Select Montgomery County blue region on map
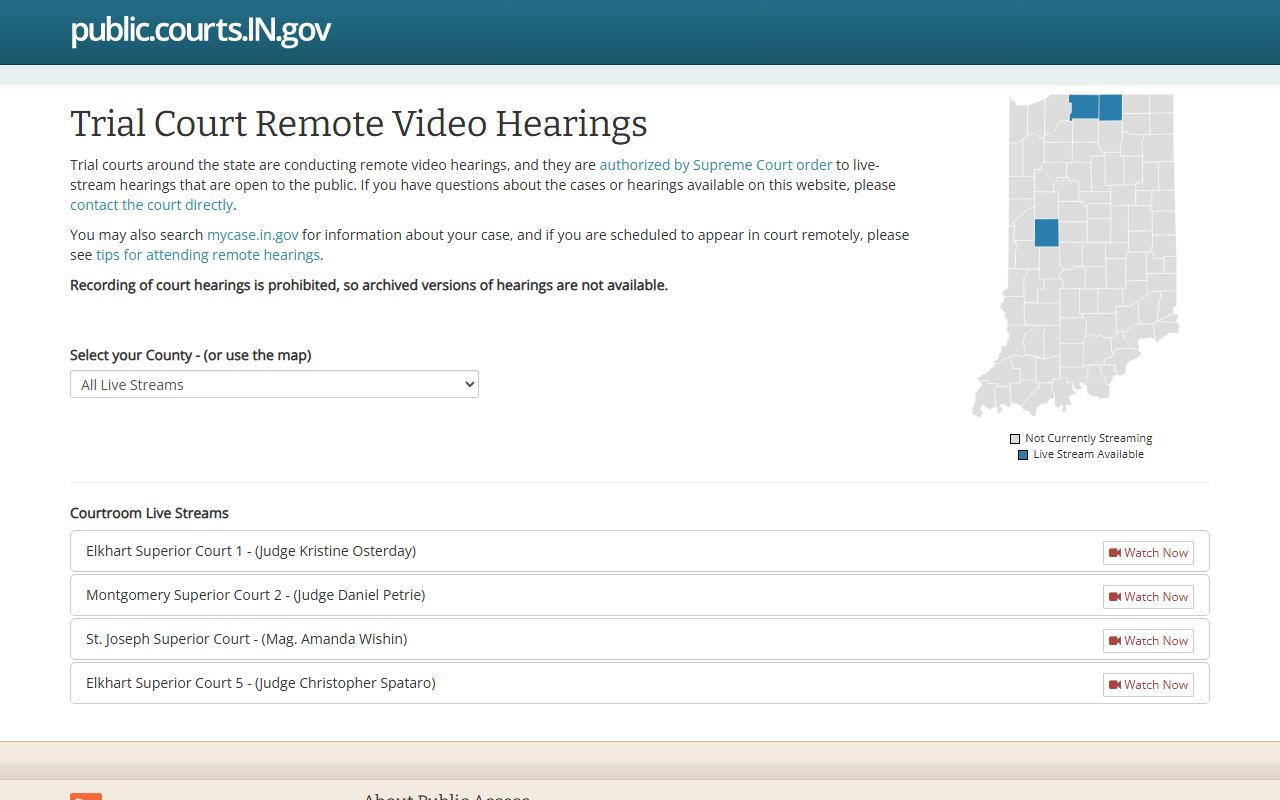 click(1046, 233)
